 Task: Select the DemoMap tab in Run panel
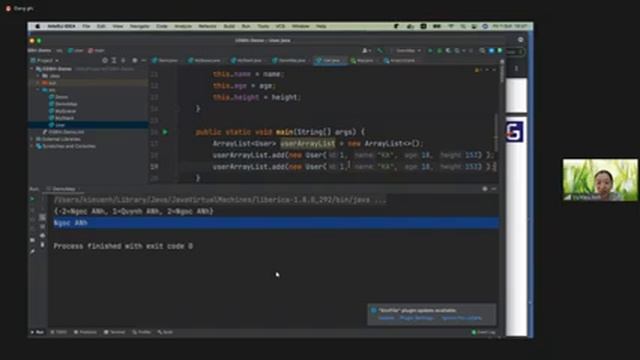(x=62, y=189)
